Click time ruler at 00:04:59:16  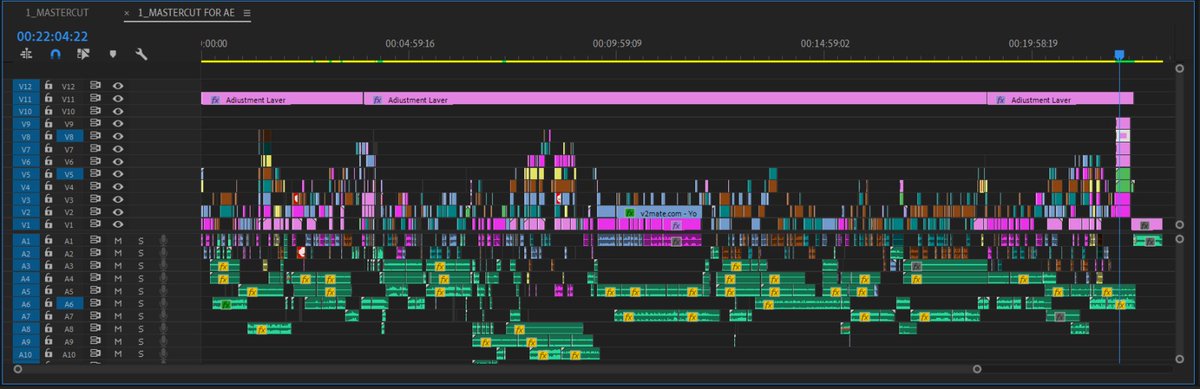410,44
